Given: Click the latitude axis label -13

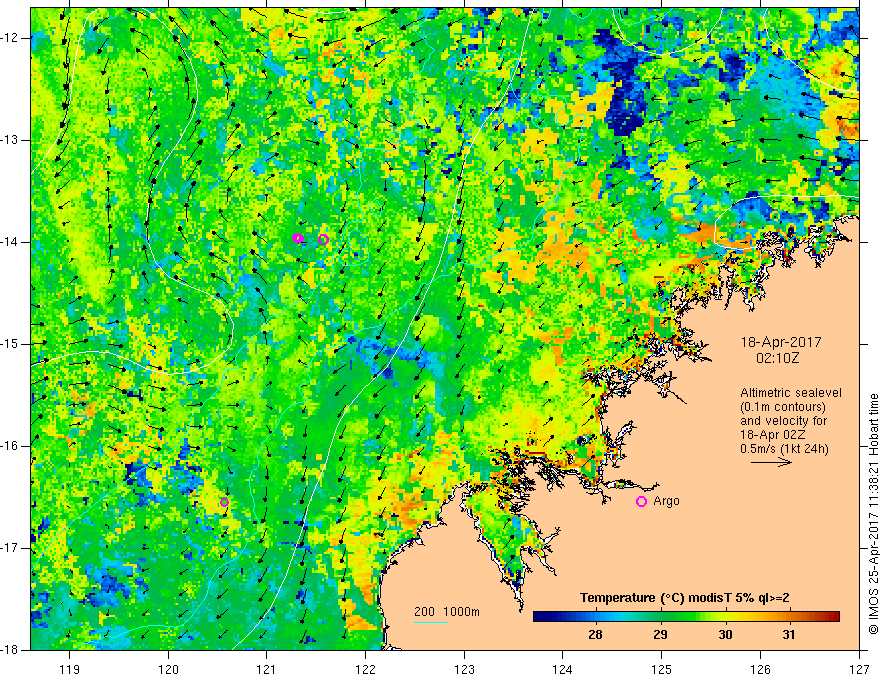Looking at the screenshot, I should pos(10,140).
